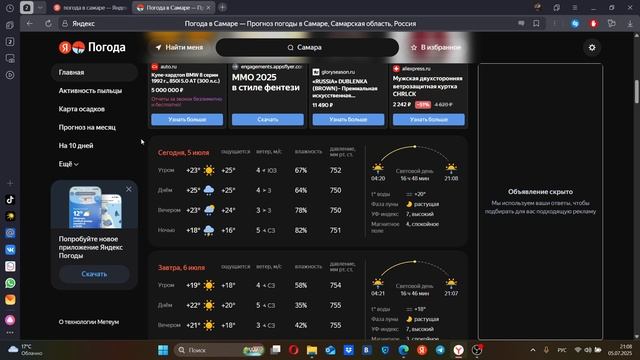Open Карта осадков page

(82, 109)
